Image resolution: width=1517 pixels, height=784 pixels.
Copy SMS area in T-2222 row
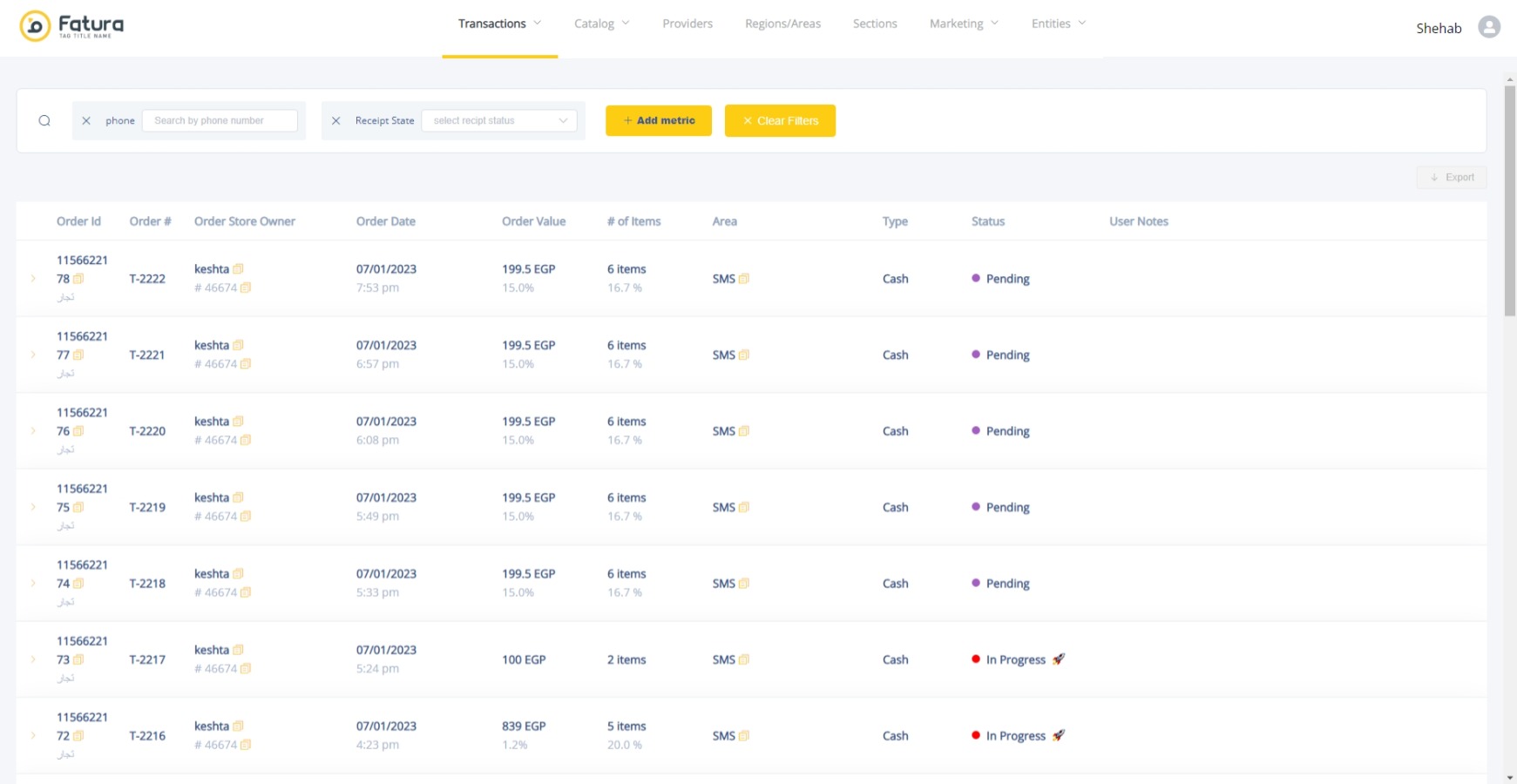[x=744, y=279]
